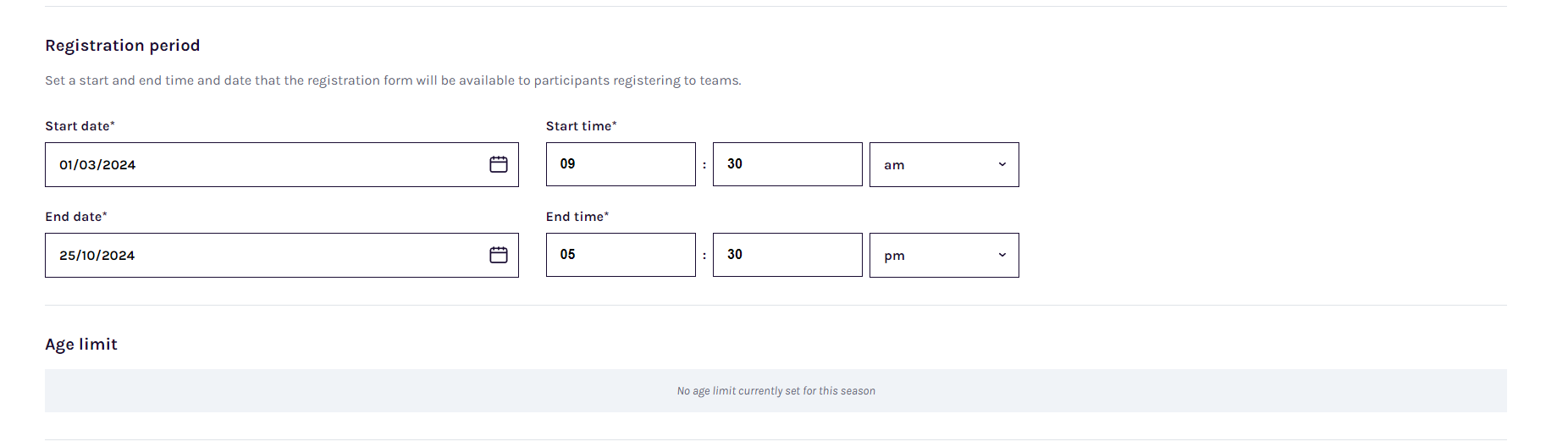The image size is (1568, 447).
Task: Expand the End time am/pm dropdown
Action: [x=944, y=255]
